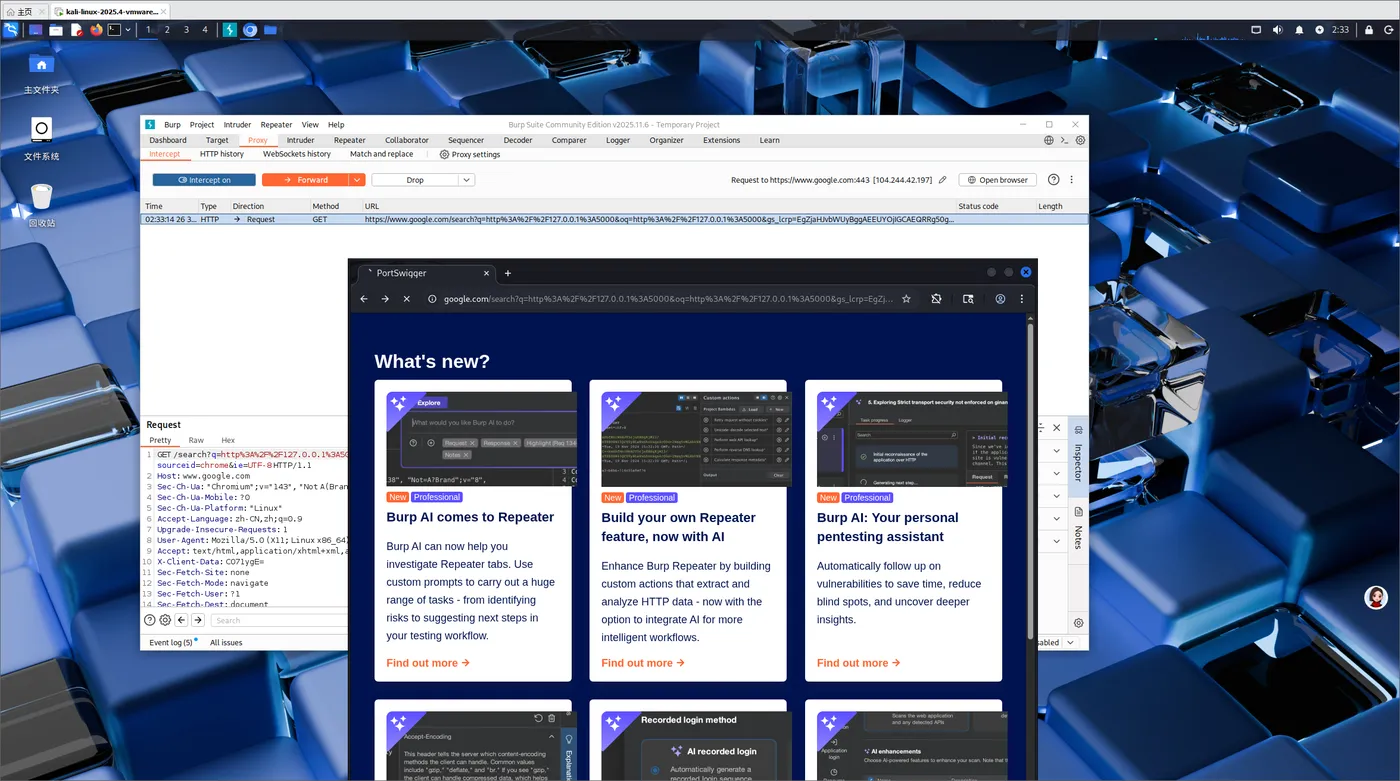Screen dimensions: 1400x781
Task: Switch request view to the Hex tab
Action: [x=228, y=440]
